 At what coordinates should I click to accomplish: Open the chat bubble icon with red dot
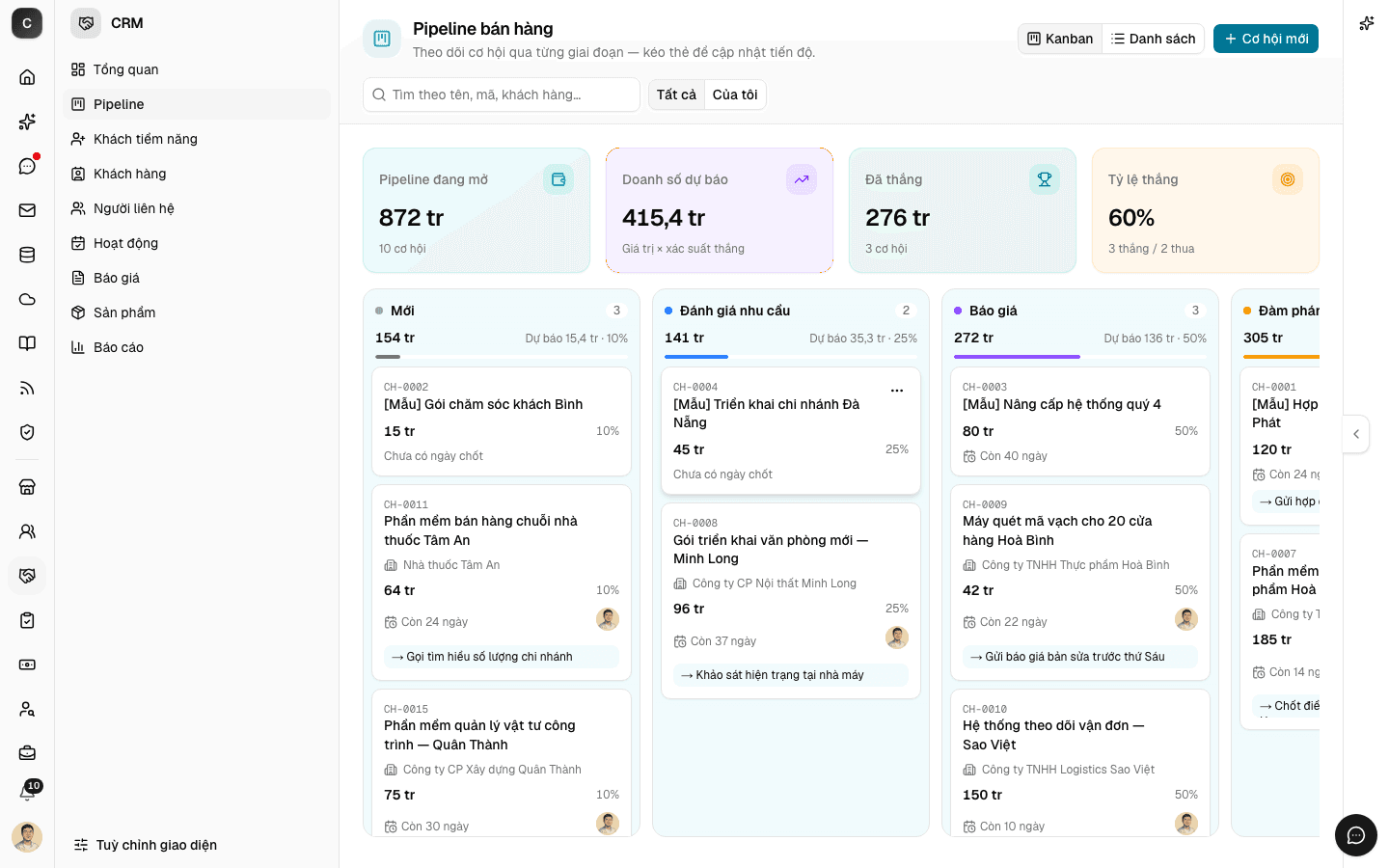(27, 166)
